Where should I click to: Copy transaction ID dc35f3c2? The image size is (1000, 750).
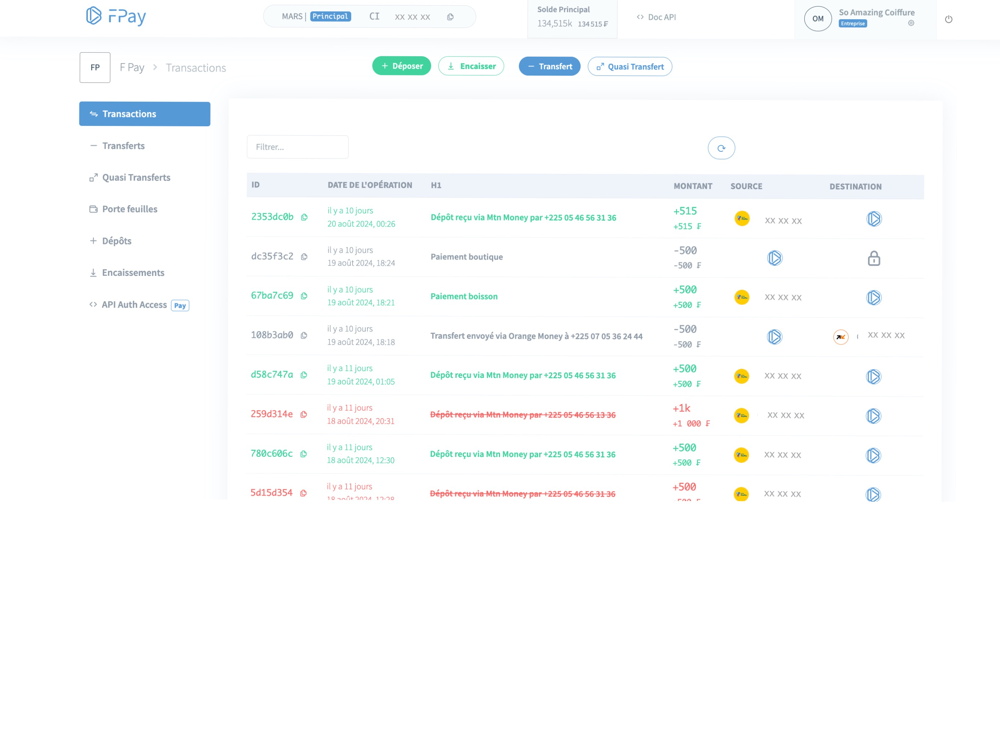[304, 257]
